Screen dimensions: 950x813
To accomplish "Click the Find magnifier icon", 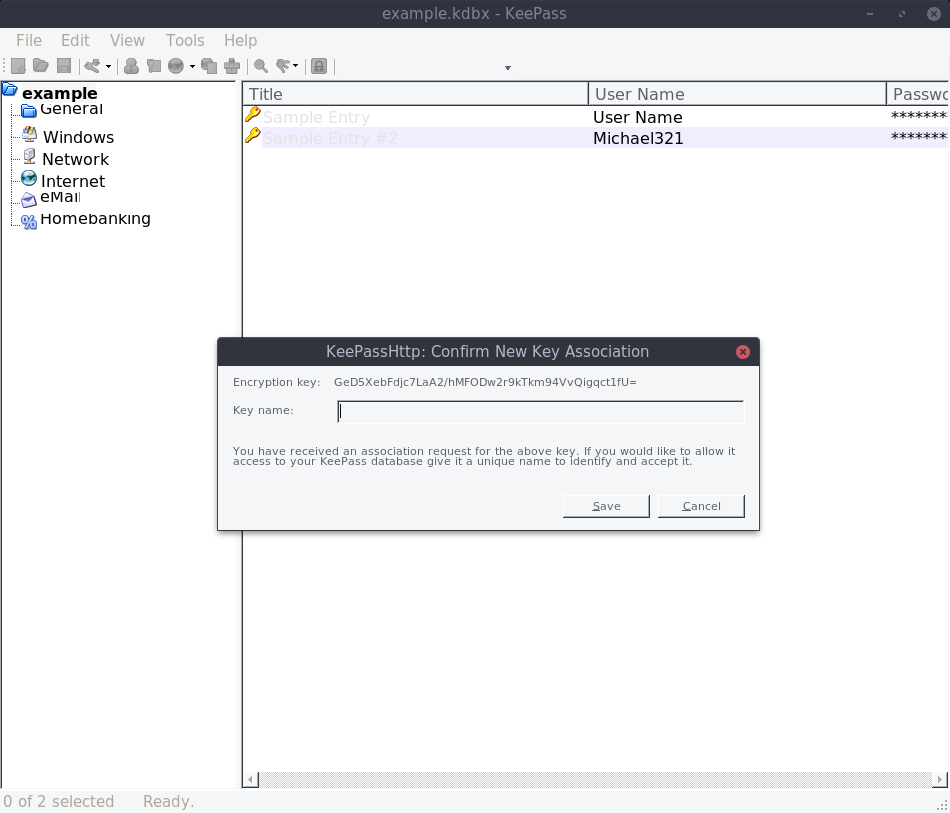I will pos(261,65).
